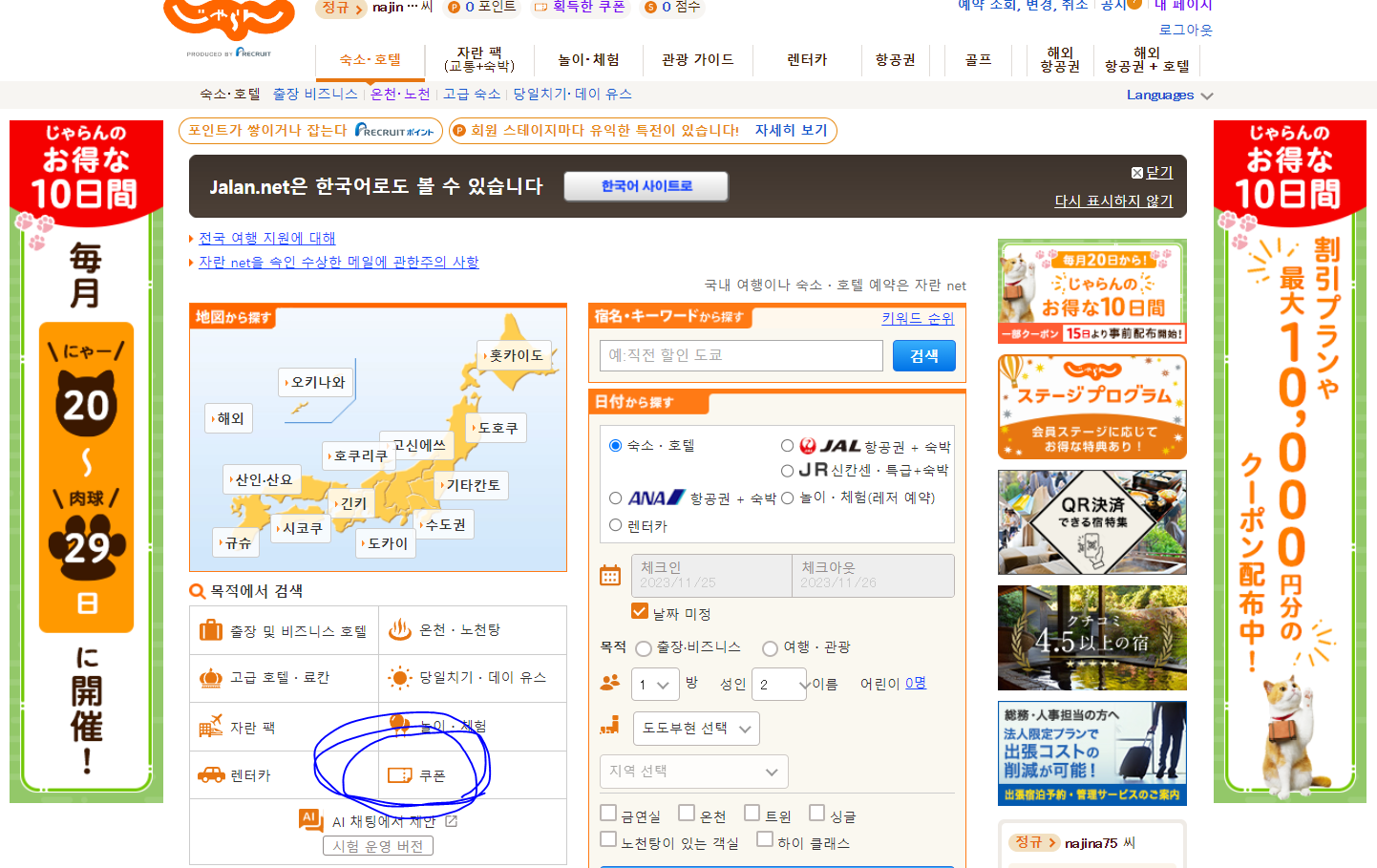Click the crown icon next to 고급 호텔 · 료칸
The height and width of the screenshot is (868, 1377).
(210, 678)
